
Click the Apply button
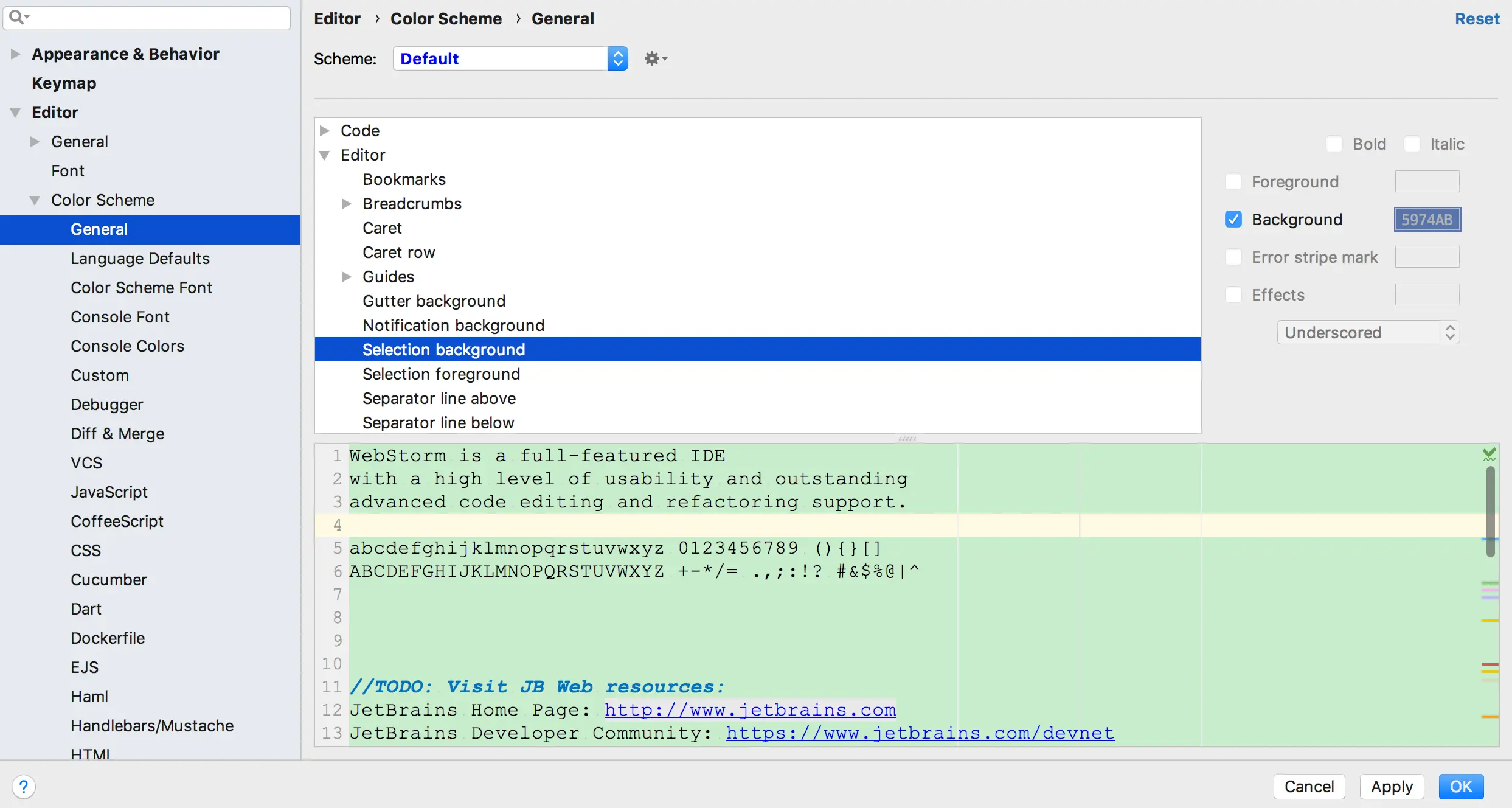pyautogui.click(x=1392, y=787)
